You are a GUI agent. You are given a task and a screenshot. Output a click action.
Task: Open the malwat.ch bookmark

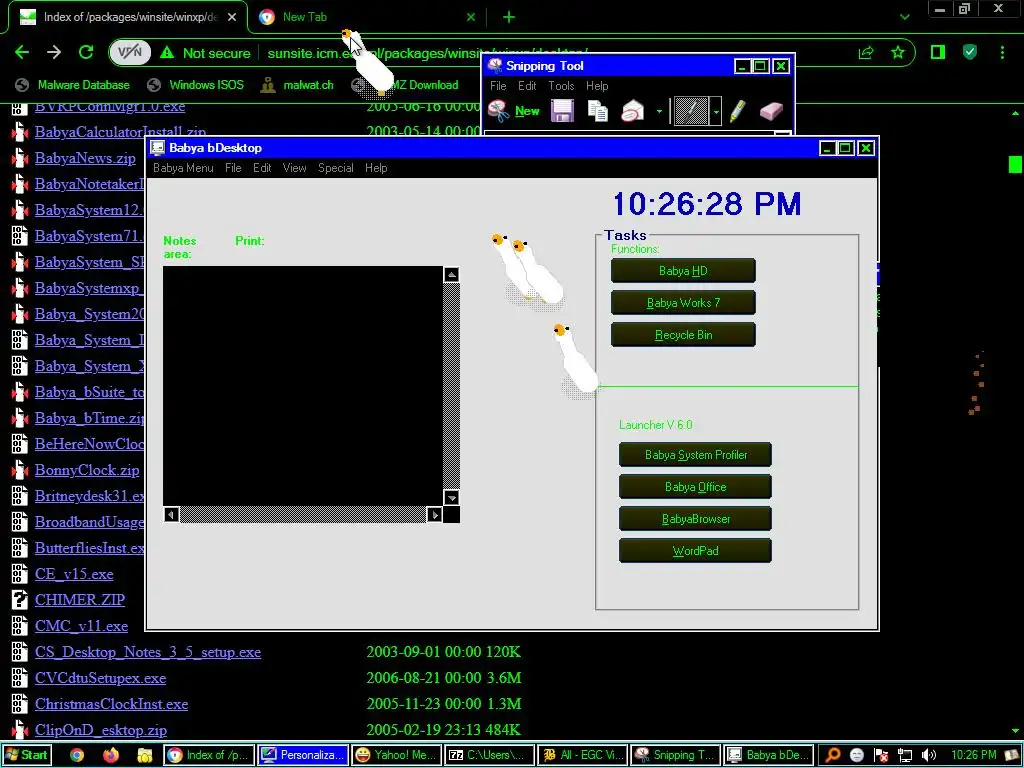tap(297, 85)
